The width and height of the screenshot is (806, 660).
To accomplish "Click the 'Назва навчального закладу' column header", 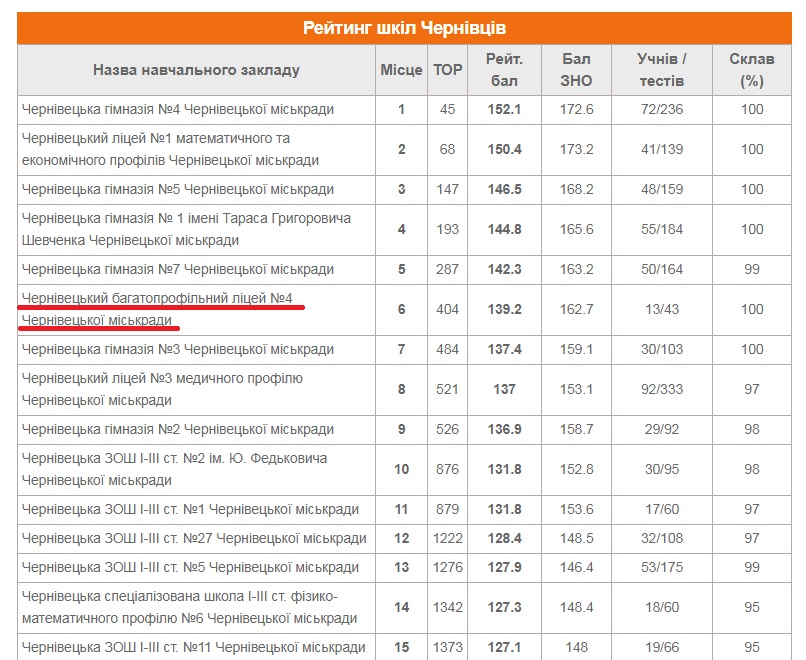I will (196, 70).
